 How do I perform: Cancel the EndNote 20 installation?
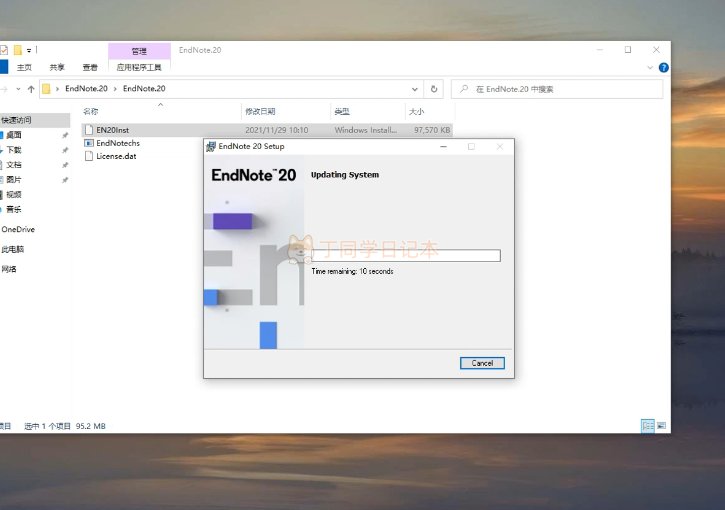click(x=482, y=363)
